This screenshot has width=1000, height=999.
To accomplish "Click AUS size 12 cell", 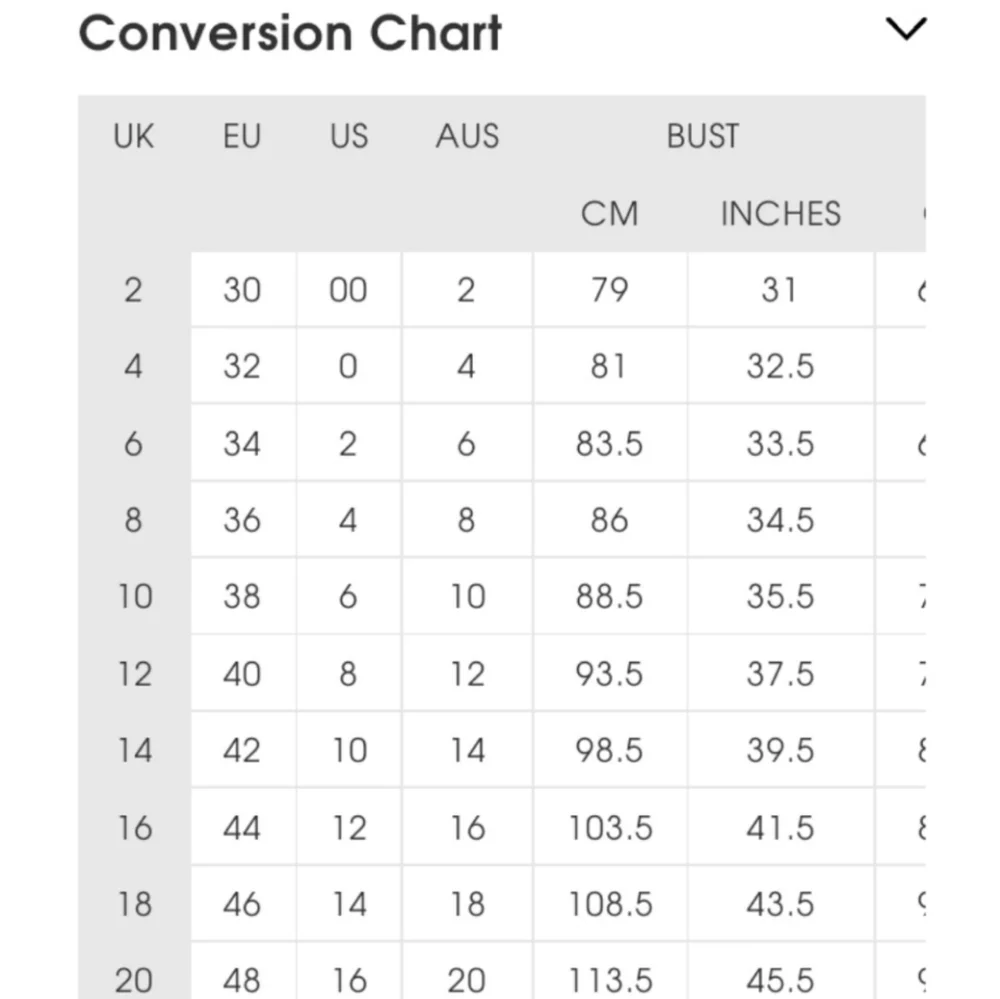I will (466, 674).
